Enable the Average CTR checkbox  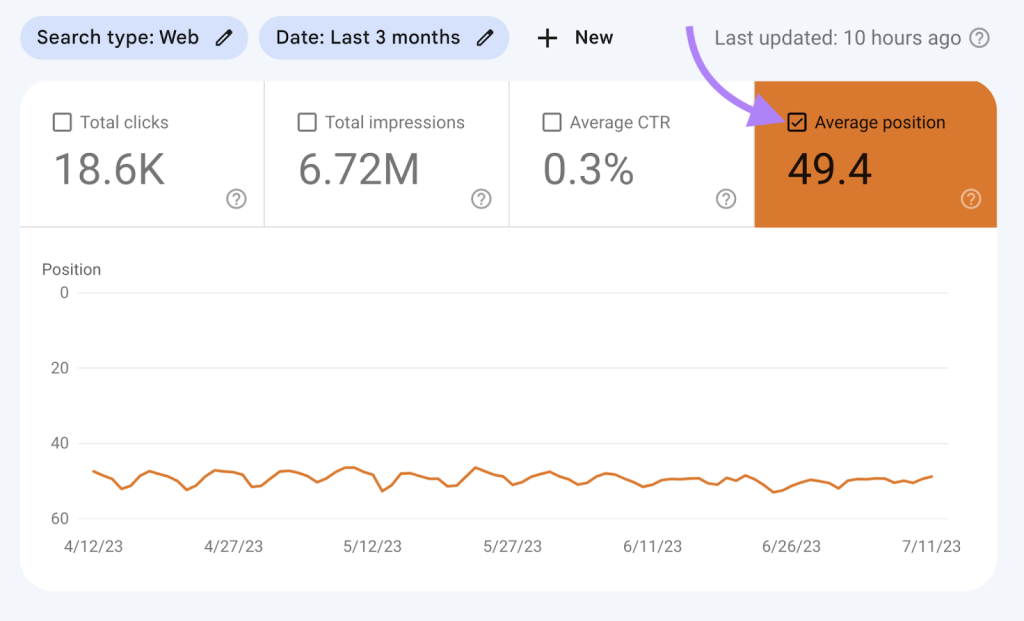552,123
